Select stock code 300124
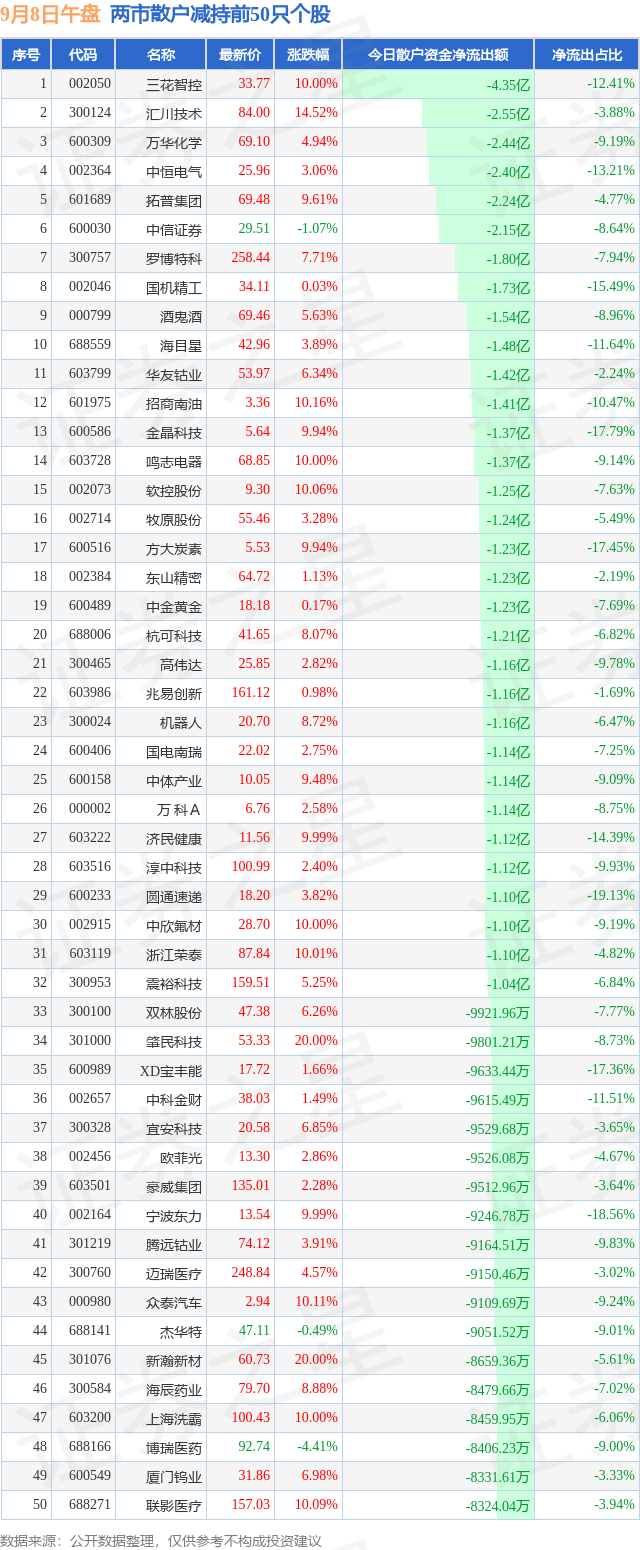 [x=91, y=113]
